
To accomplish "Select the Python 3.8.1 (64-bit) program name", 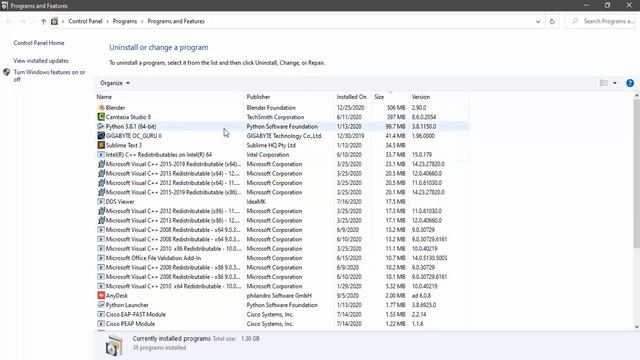I will (131, 127).
